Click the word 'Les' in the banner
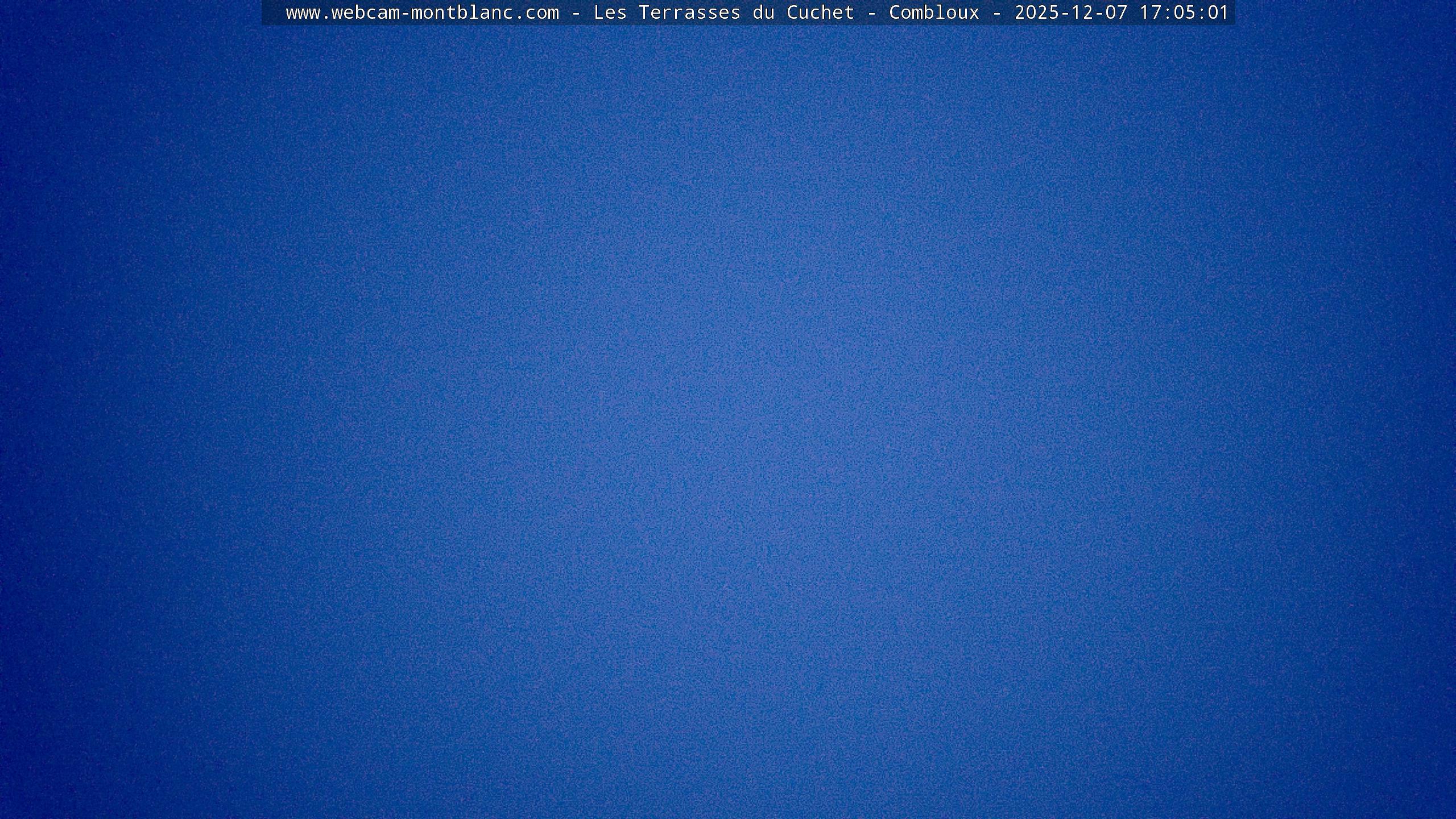Image resolution: width=1456 pixels, height=819 pixels. 610,13
